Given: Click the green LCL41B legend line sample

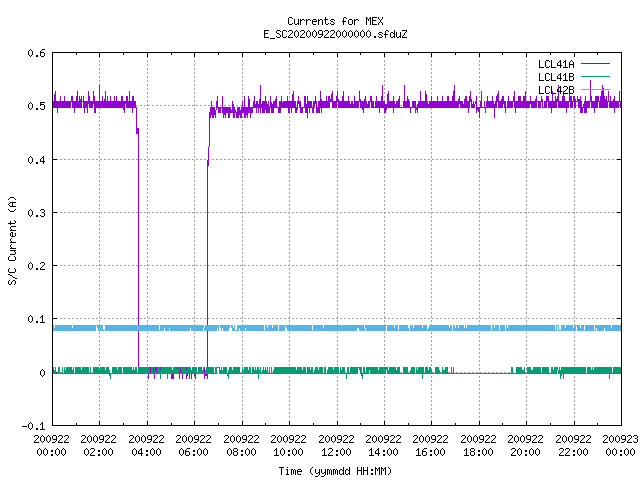Looking at the screenshot, I should pyautogui.click(x=595, y=76).
